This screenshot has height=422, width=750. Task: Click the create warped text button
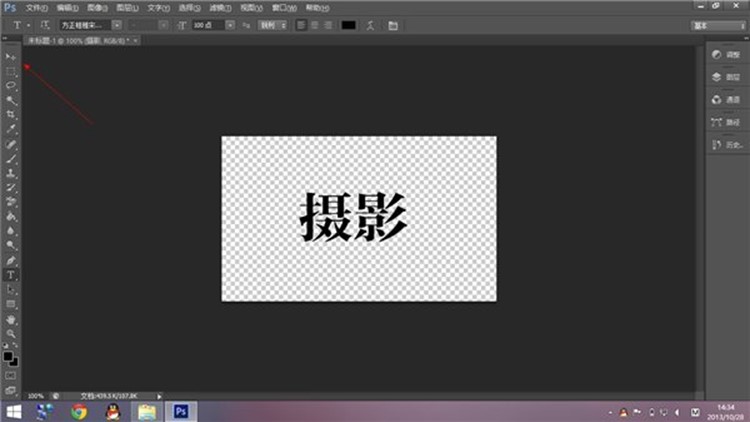[370, 23]
